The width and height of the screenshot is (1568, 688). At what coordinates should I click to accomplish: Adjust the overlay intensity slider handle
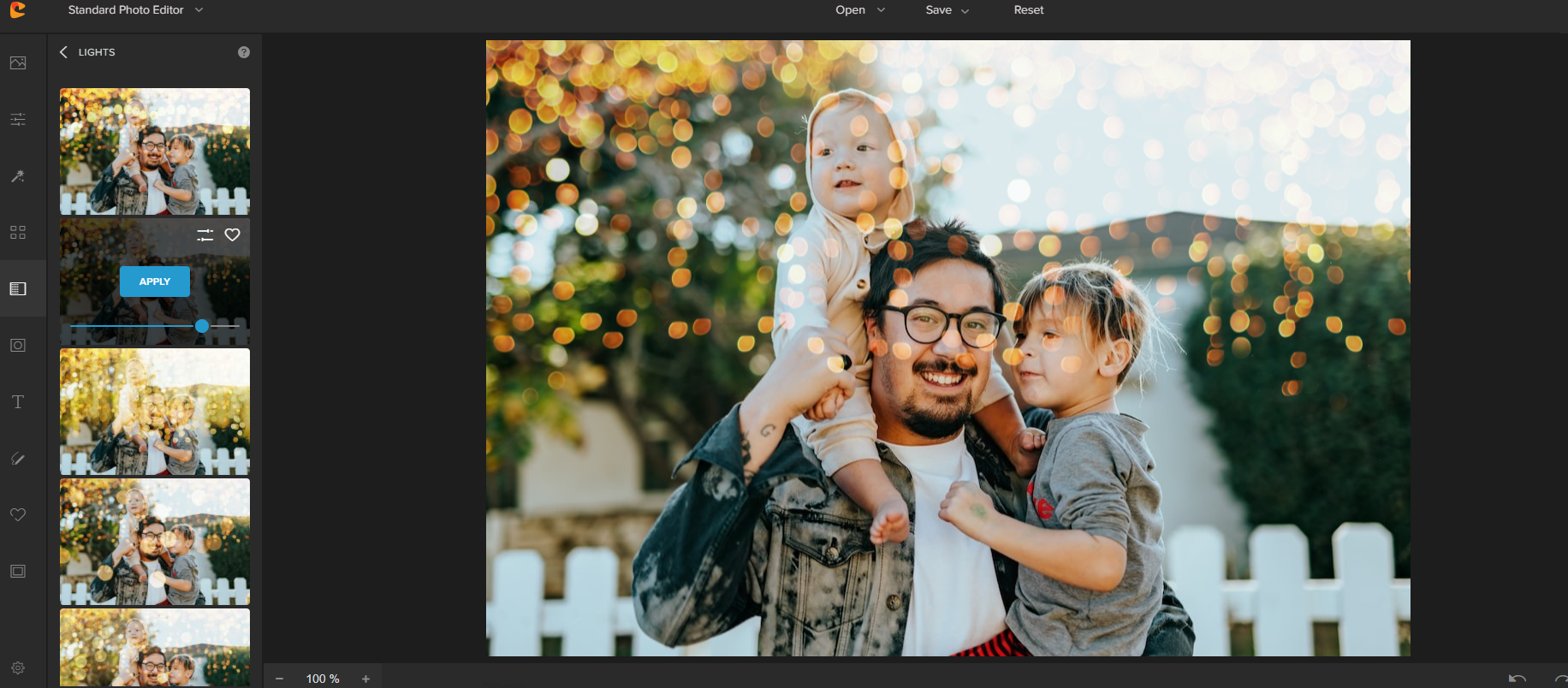click(x=202, y=326)
